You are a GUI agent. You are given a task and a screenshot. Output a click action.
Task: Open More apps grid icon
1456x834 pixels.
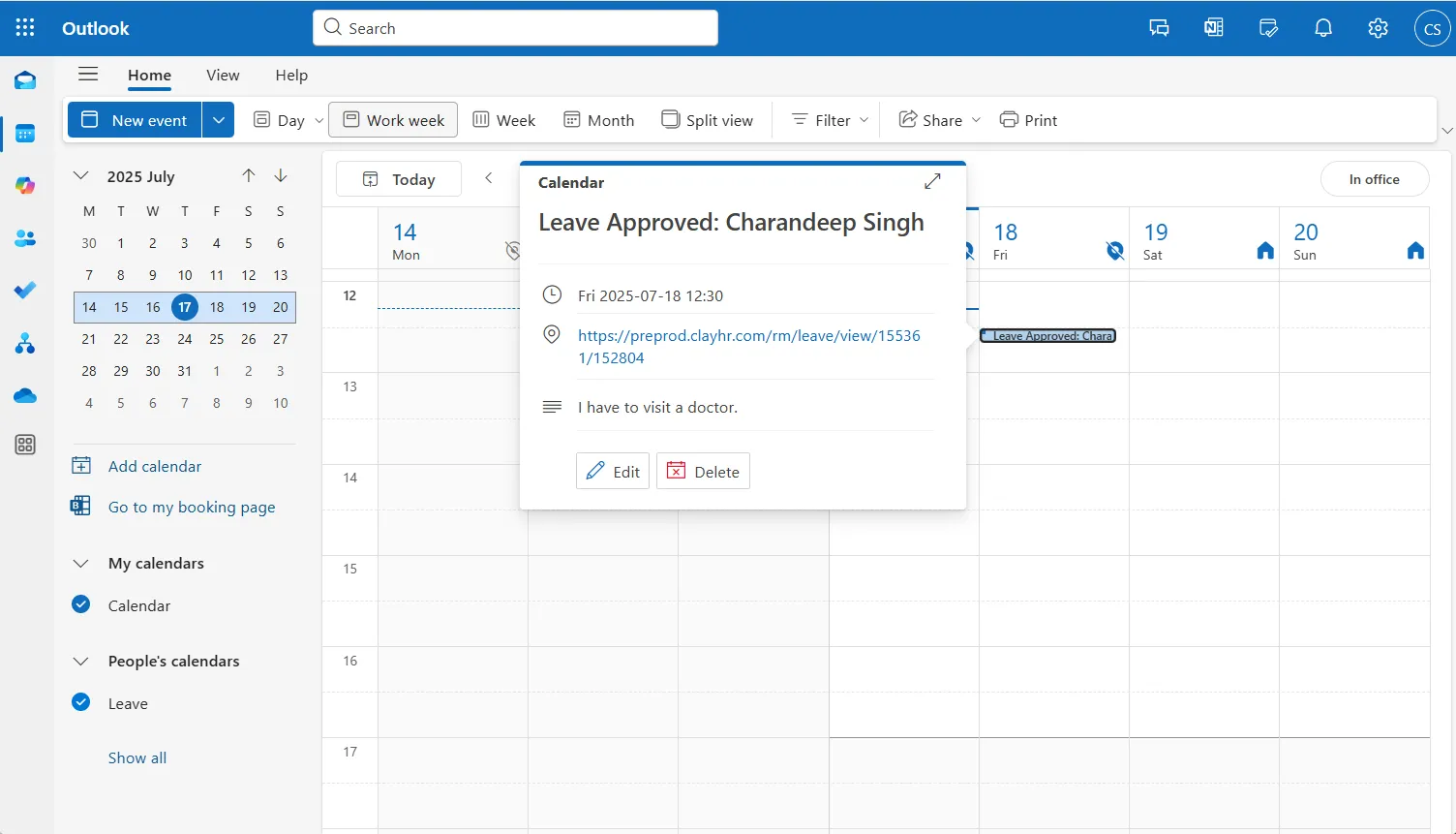click(x=25, y=445)
